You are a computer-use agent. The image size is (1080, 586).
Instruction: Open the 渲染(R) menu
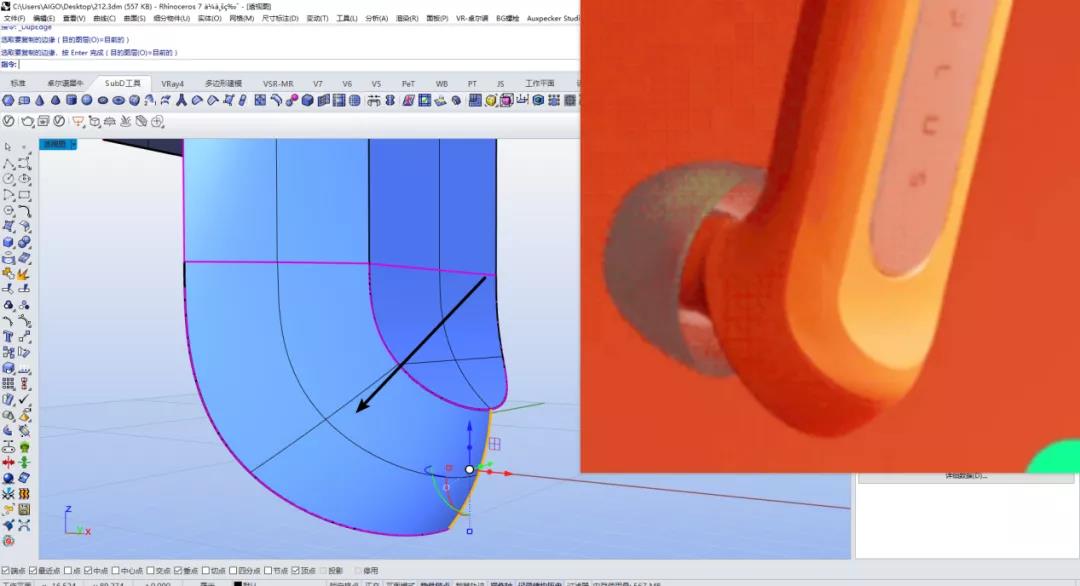(406, 19)
